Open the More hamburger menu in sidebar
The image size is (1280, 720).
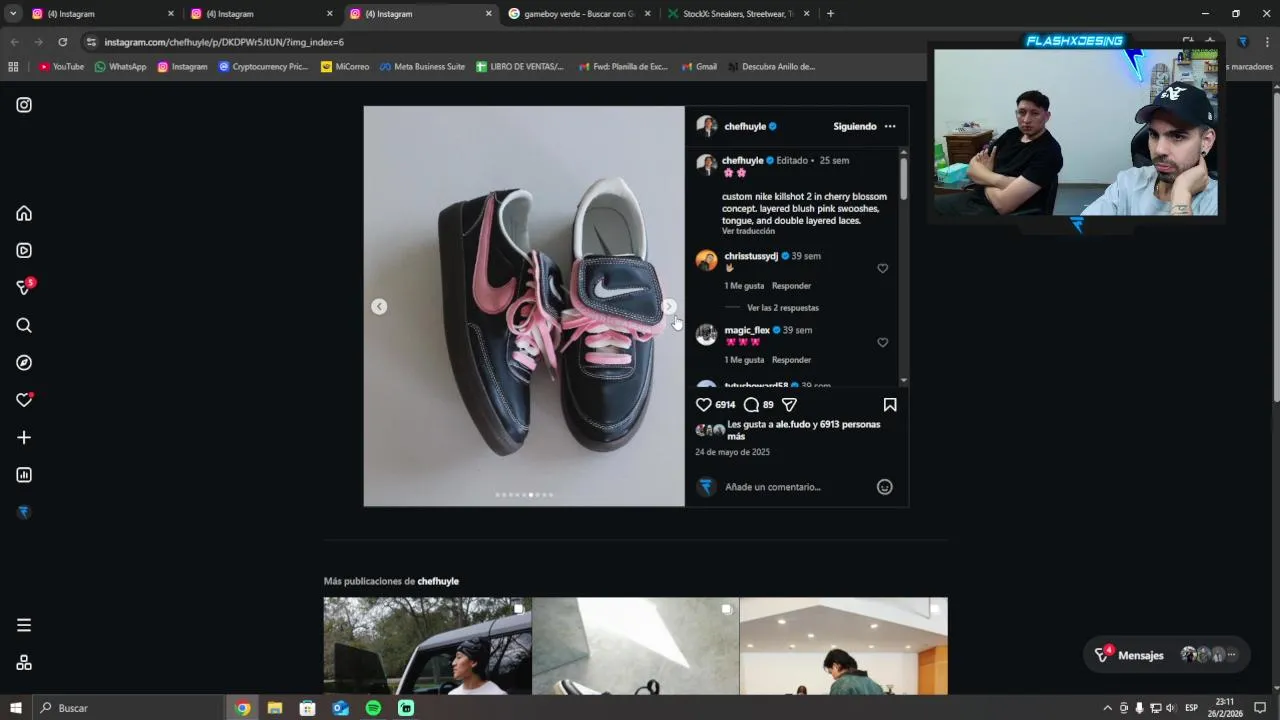point(24,625)
